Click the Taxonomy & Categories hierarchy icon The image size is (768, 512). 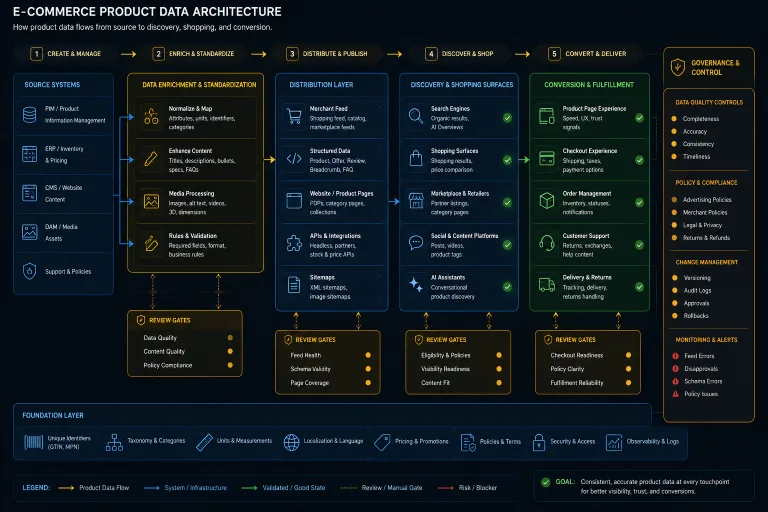[x=114, y=442]
